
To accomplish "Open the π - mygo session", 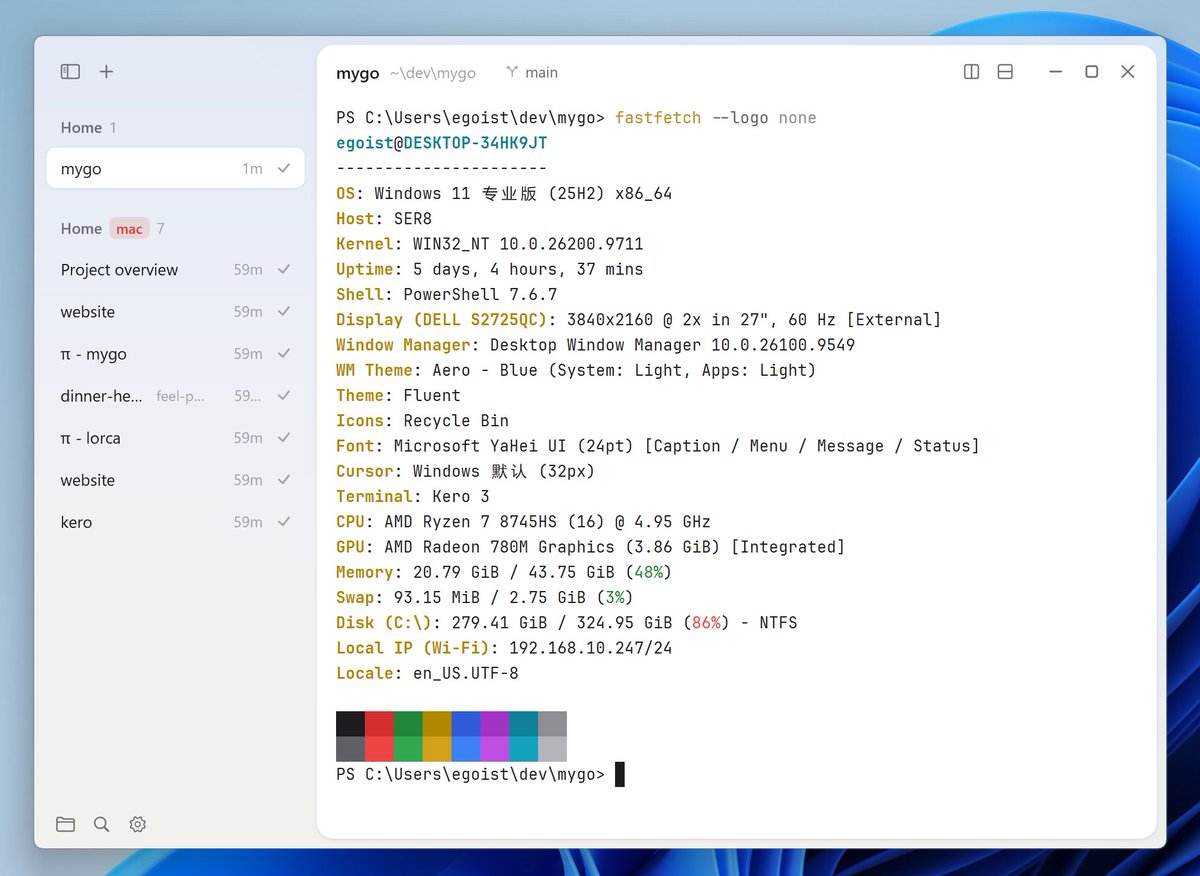I will coord(175,354).
